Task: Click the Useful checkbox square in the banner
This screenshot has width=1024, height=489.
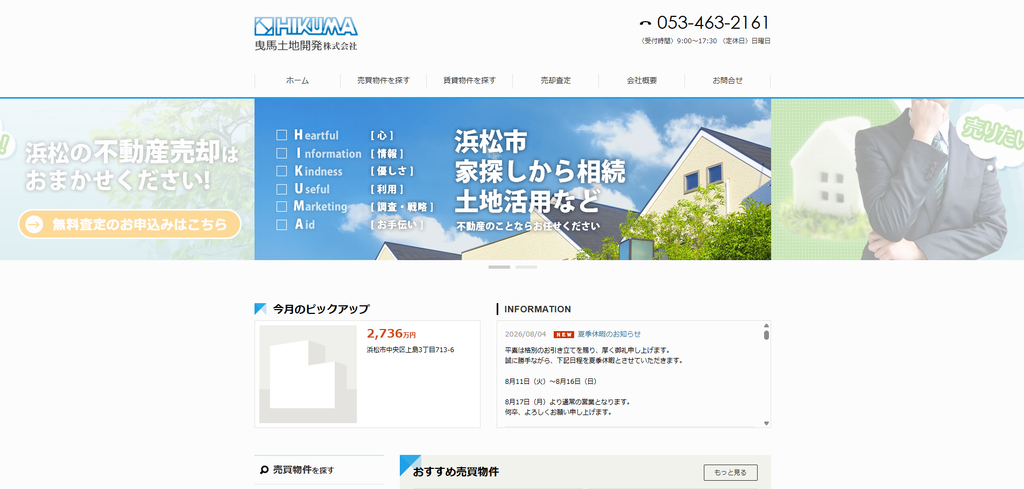Action: [281, 189]
